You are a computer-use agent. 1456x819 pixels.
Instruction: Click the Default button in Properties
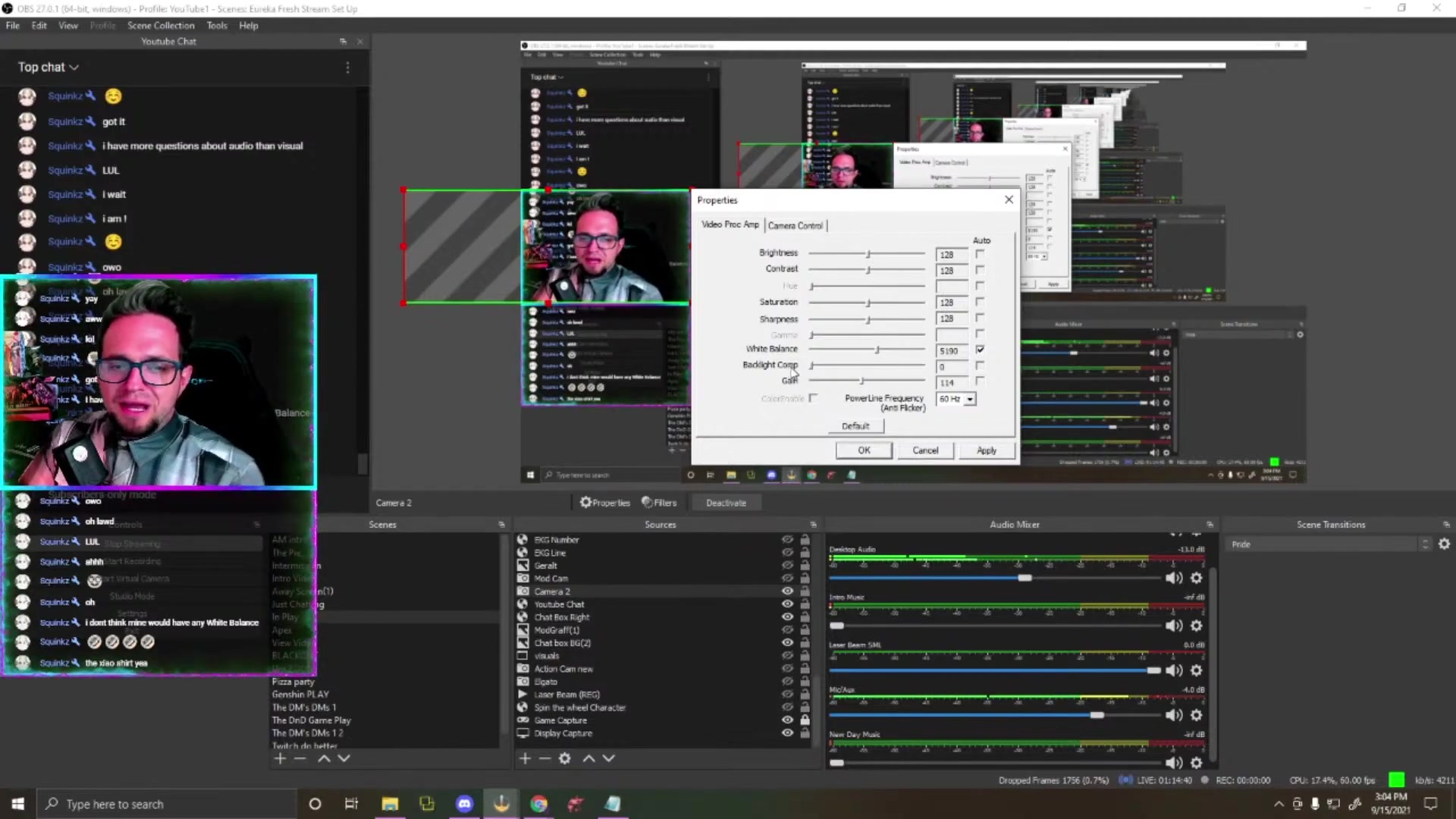pos(855,426)
